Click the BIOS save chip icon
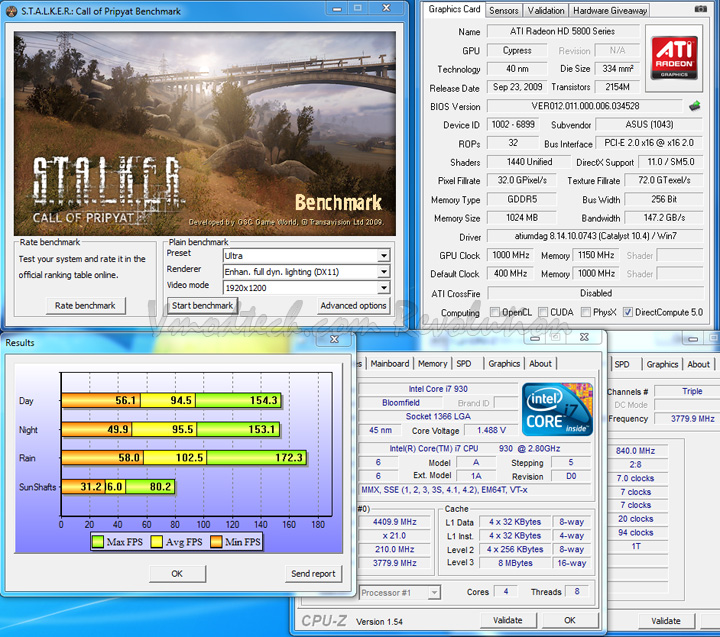 (x=695, y=106)
